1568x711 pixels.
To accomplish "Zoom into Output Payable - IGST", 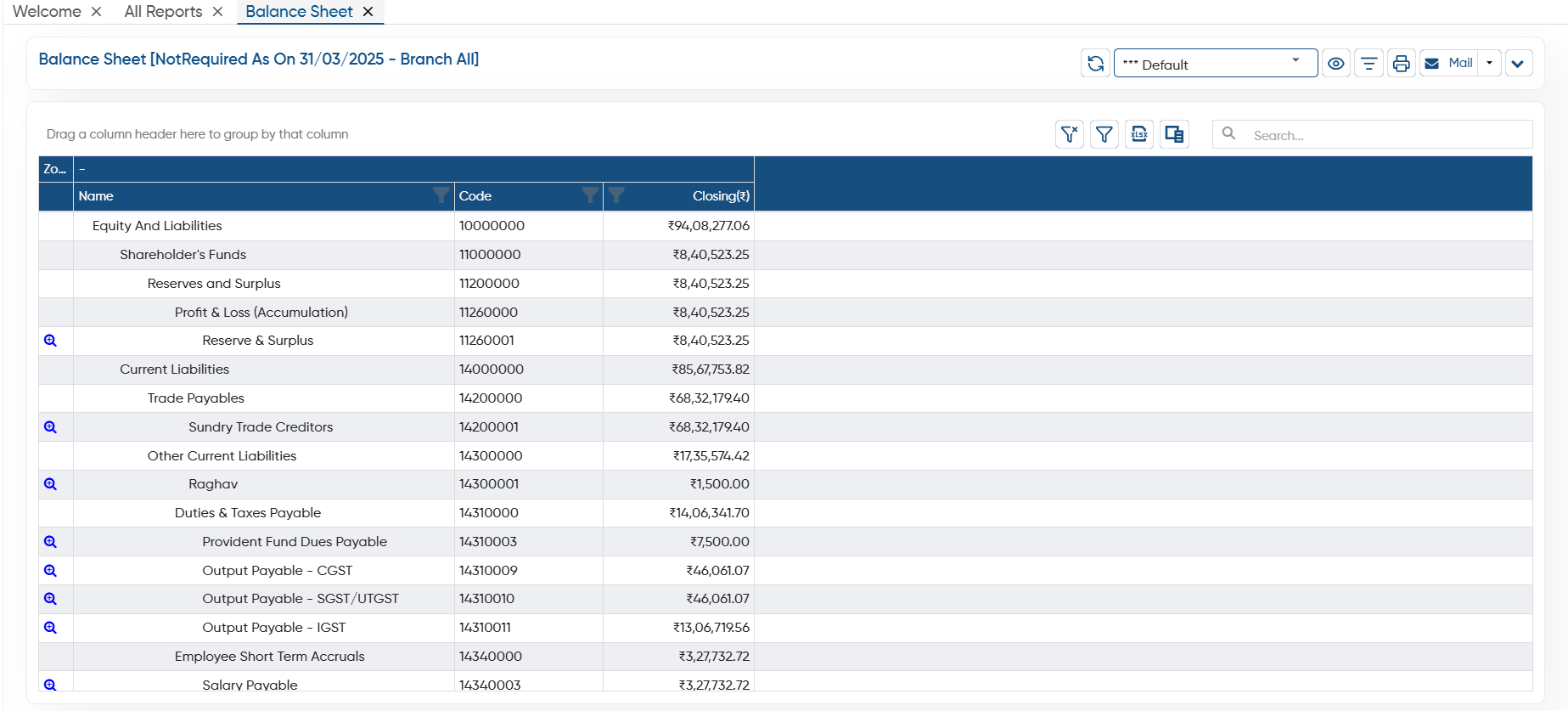I will [x=50, y=628].
